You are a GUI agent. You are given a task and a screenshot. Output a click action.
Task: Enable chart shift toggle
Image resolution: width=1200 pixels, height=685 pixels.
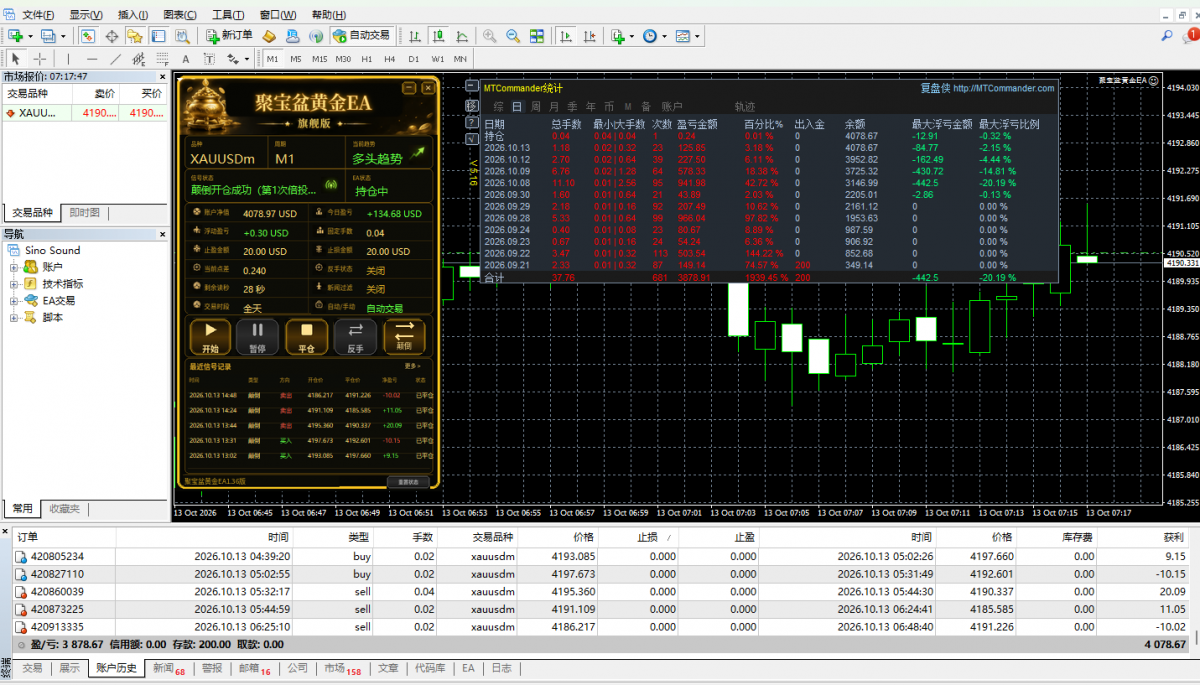(590, 35)
